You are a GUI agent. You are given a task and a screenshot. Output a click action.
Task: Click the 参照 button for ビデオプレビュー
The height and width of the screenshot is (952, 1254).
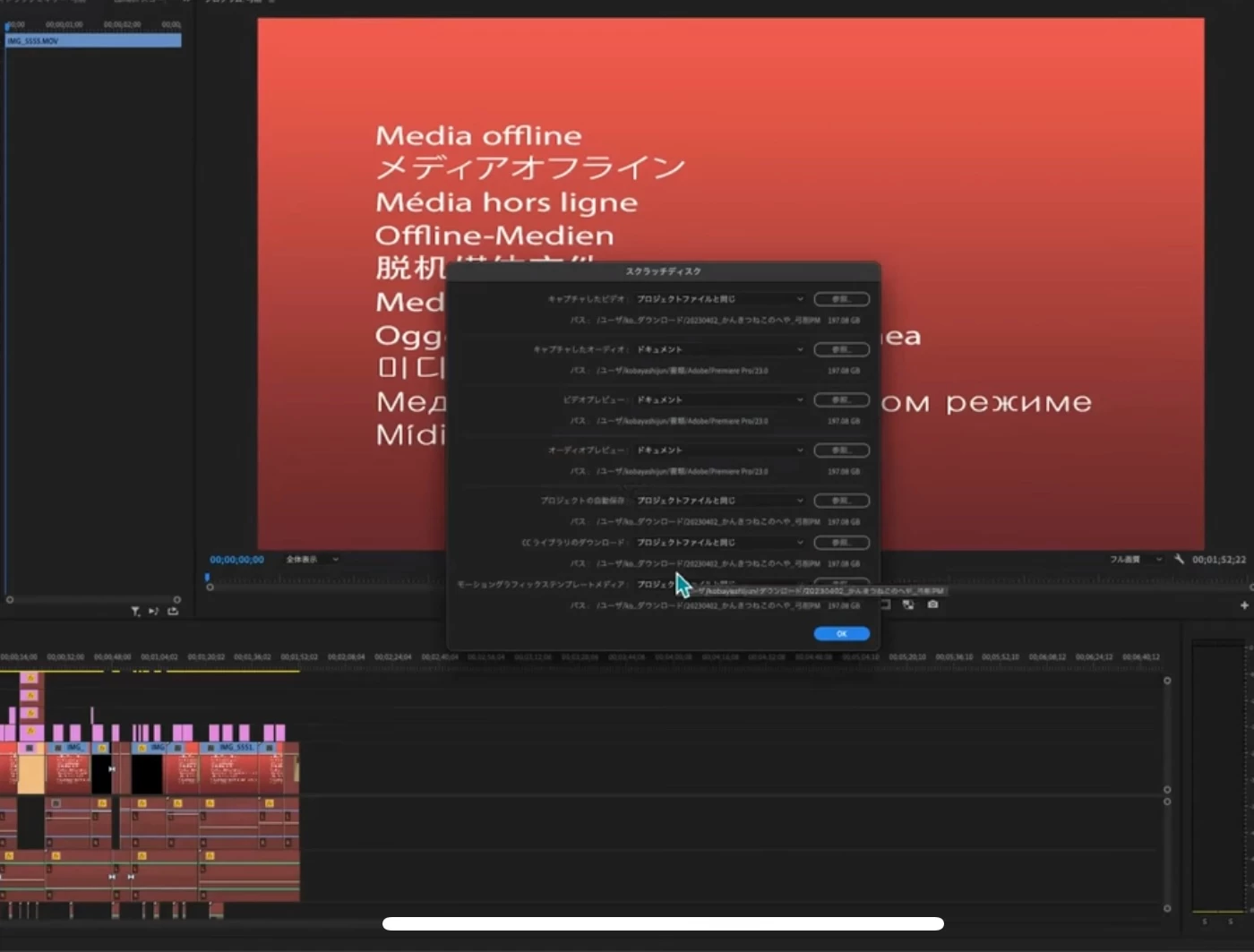coord(841,399)
